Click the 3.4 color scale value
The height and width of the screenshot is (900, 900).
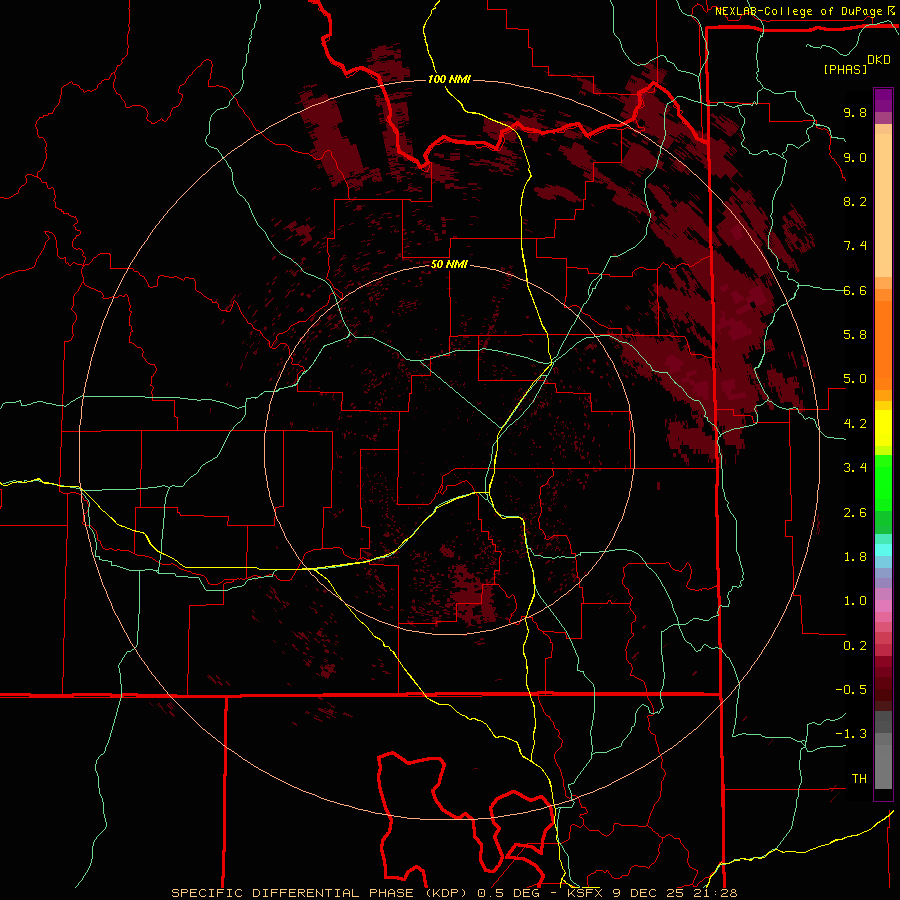coord(855,468)
